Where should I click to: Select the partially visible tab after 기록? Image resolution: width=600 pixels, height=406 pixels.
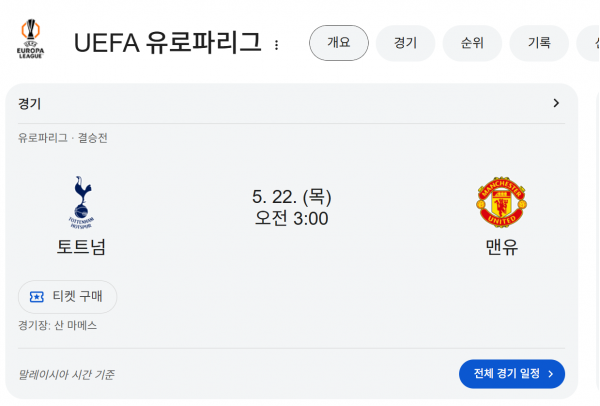click(589, 43)
